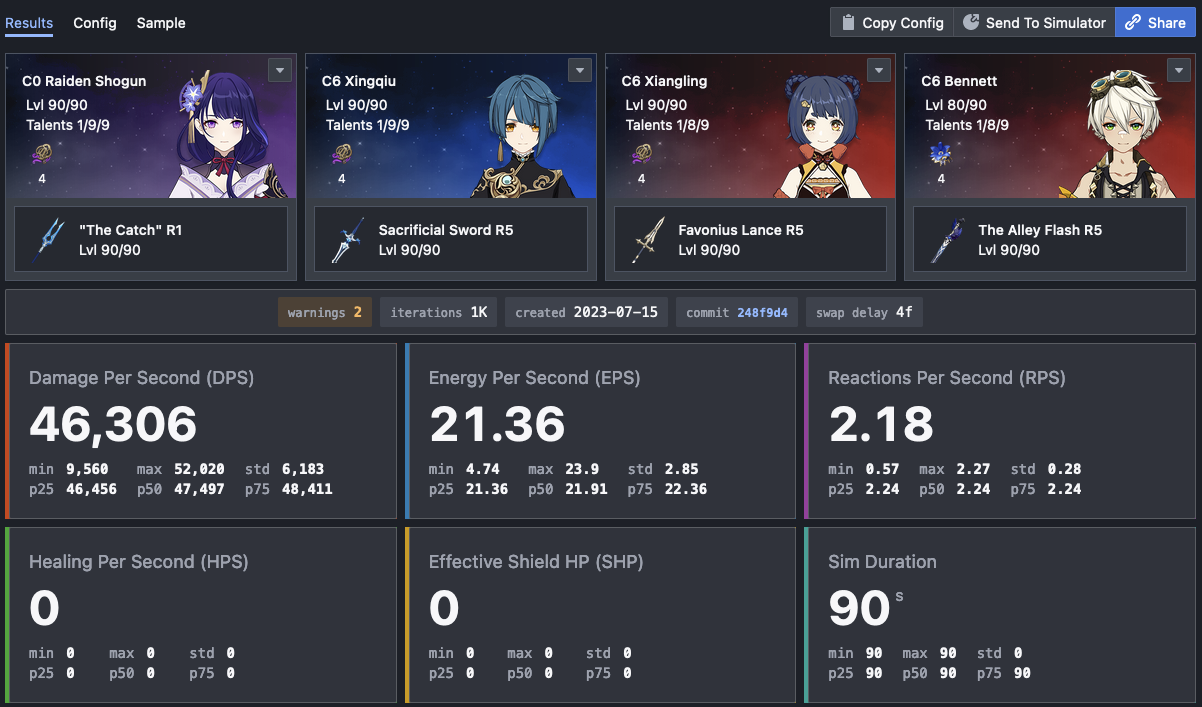Image resolution: width=1202 pixels, height=707 pixels.
Task: Click Xiangling's artifact set icon
Action: pyautogui.click(x=641, y=155)
